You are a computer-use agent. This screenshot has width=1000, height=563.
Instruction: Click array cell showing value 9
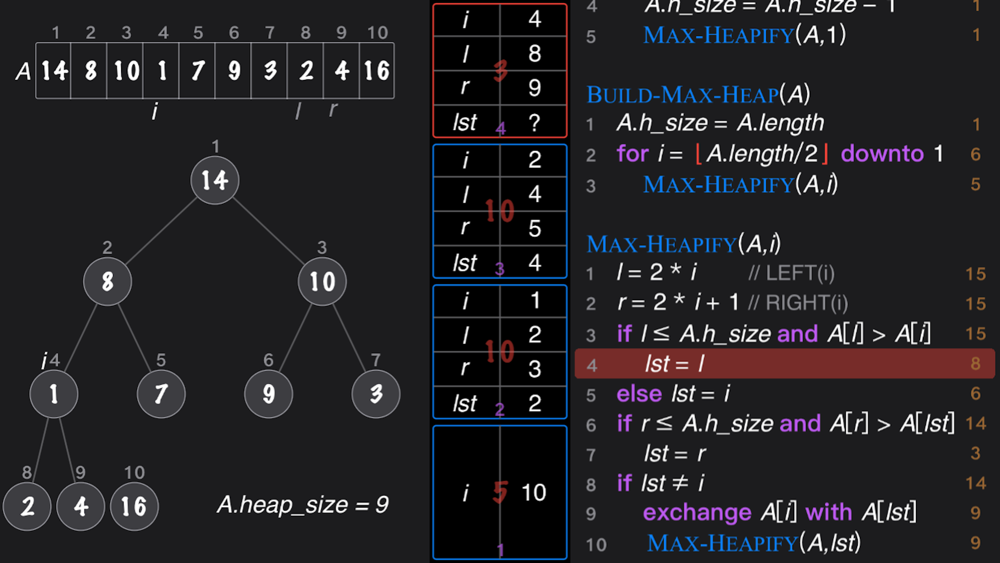coord(233,71)
